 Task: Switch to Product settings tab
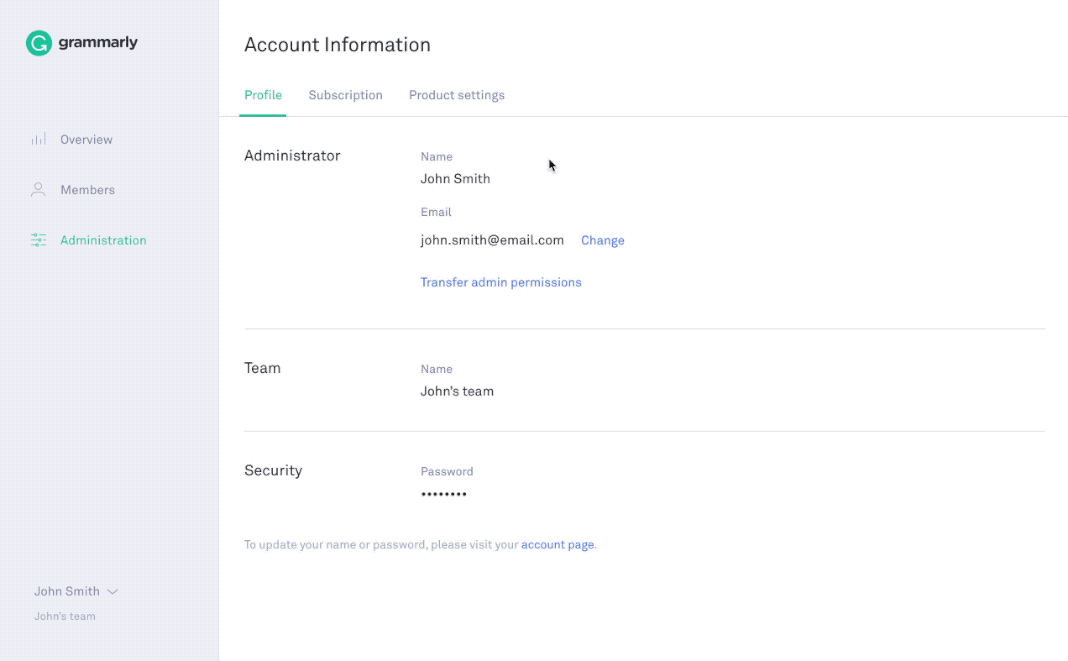(x=456, y=95)
